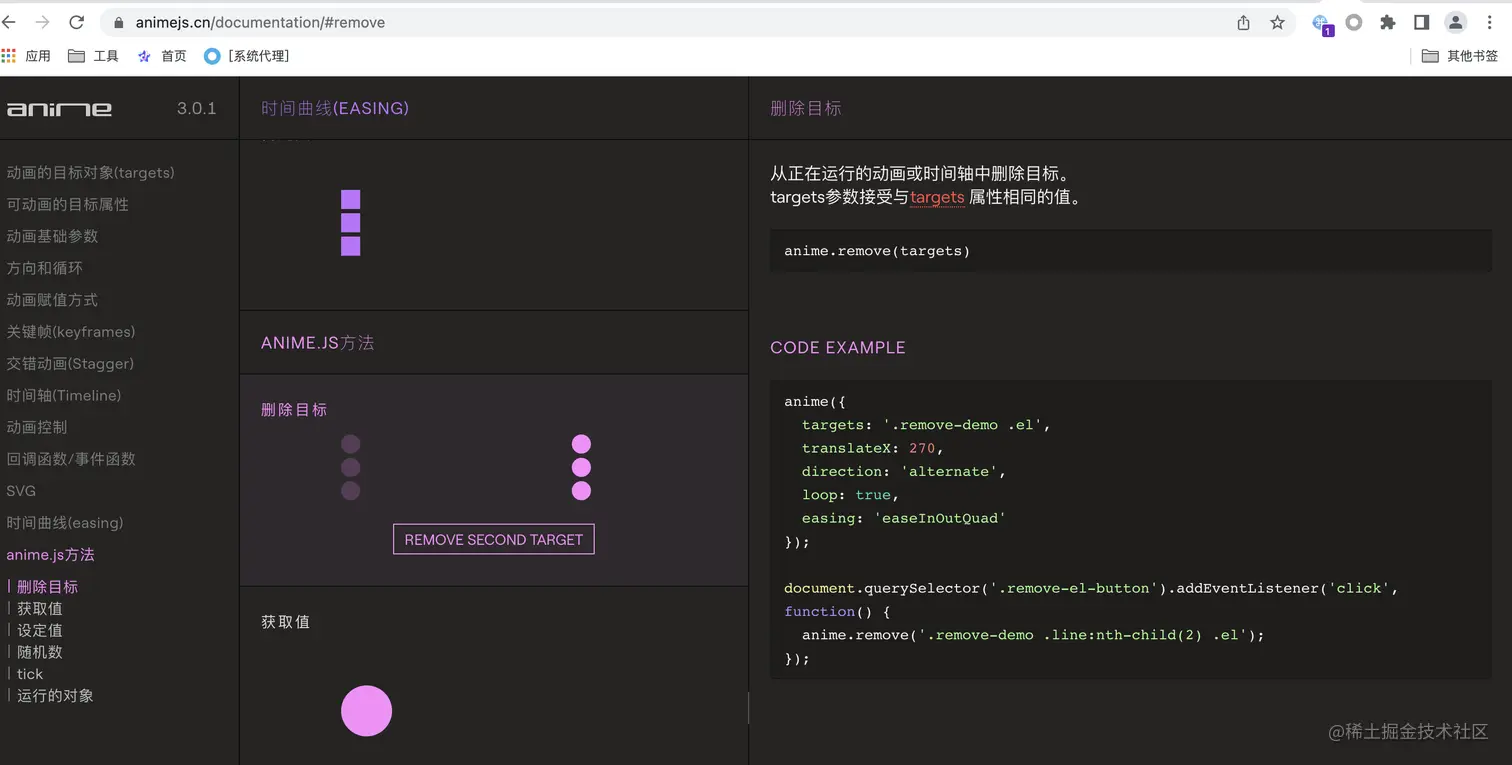
Task: Click the gray circle extension icon
Action: coord(1354,22)
